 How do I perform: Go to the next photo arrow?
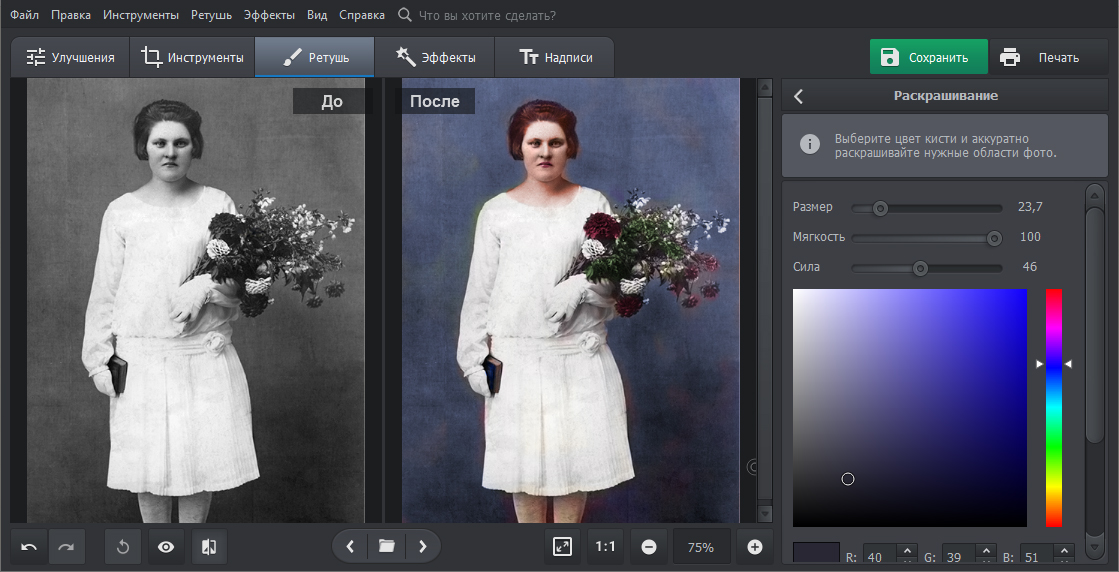(x=423, y=546)
